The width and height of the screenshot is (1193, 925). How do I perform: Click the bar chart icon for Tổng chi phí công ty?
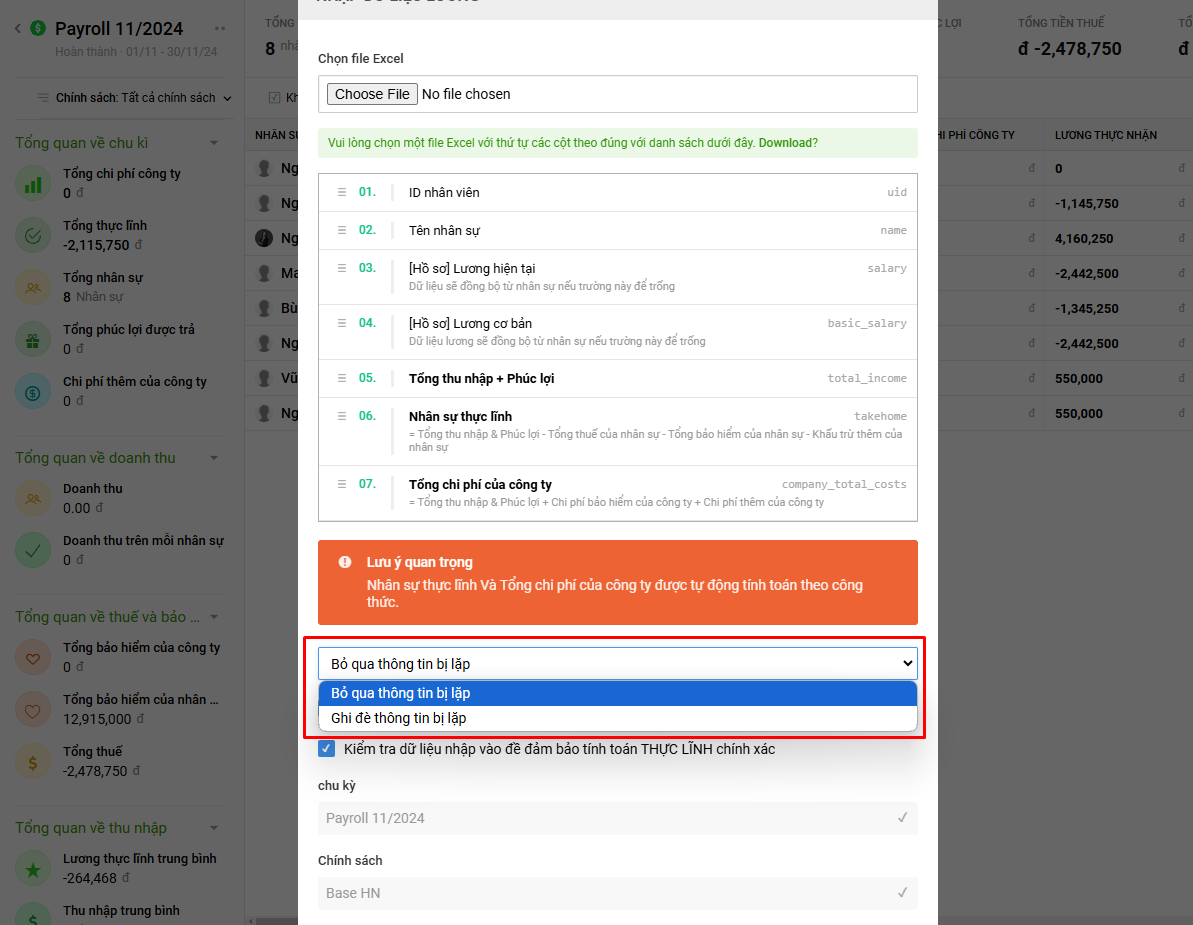(33, 183)
